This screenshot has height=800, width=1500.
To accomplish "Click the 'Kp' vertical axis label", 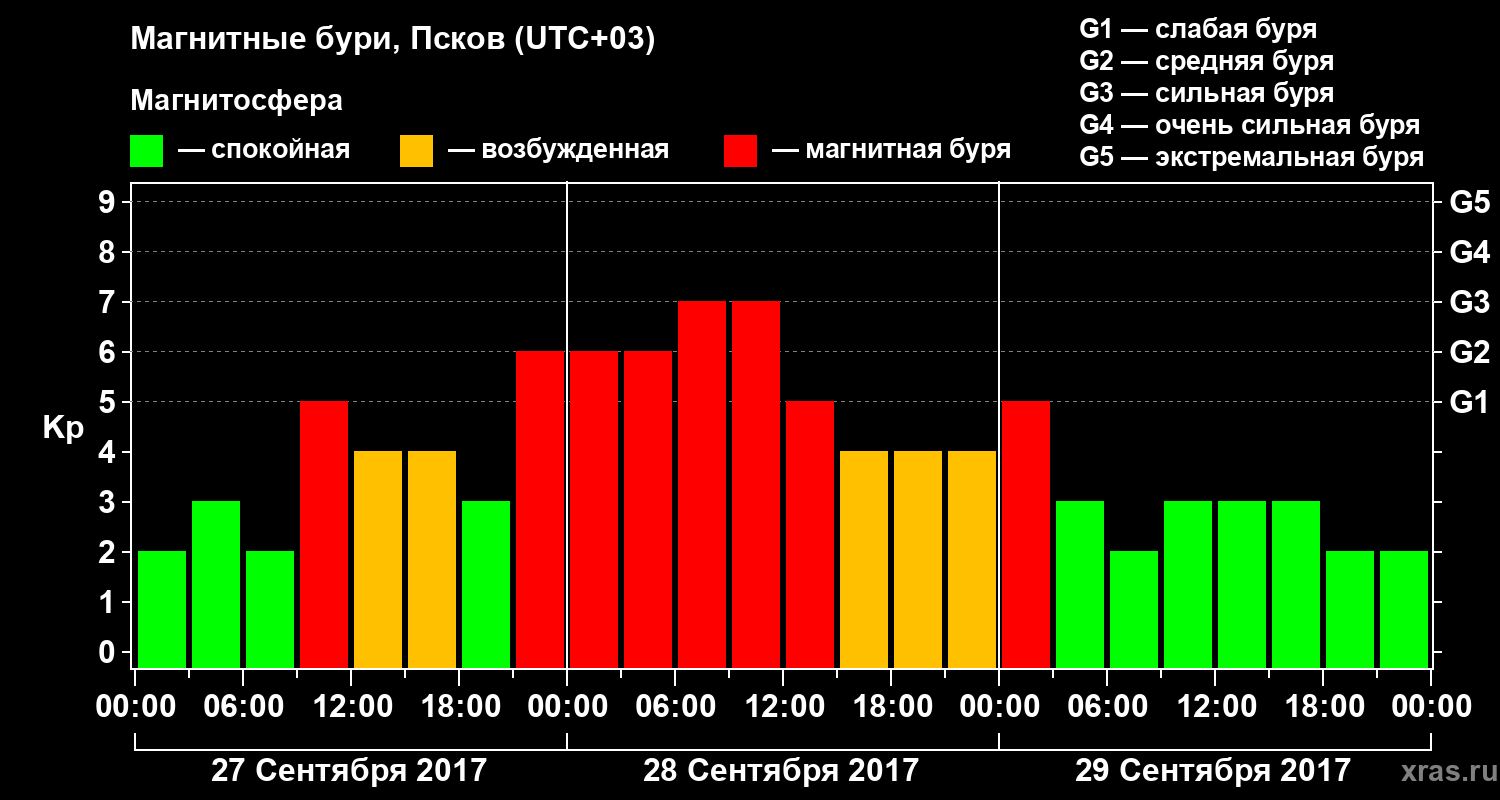I will click(63, 428).
